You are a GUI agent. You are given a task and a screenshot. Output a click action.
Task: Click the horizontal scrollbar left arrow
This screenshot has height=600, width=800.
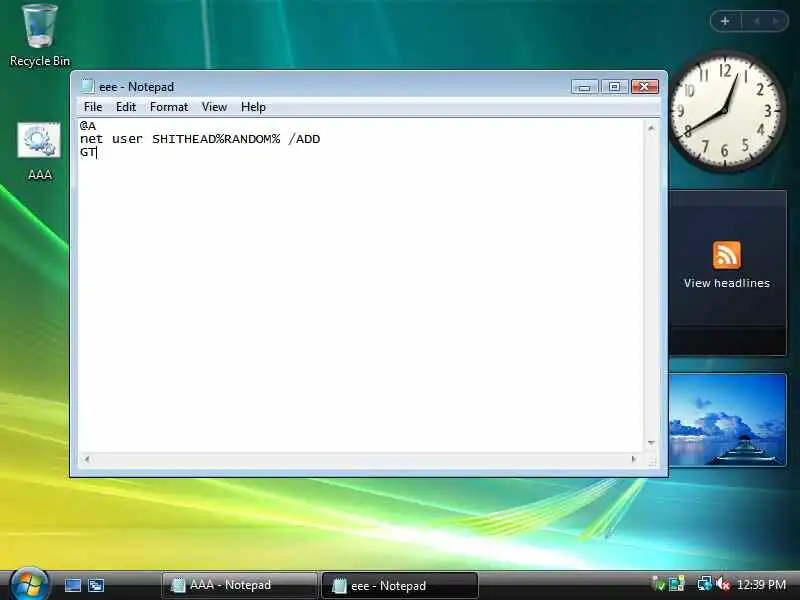pos(87,459)
